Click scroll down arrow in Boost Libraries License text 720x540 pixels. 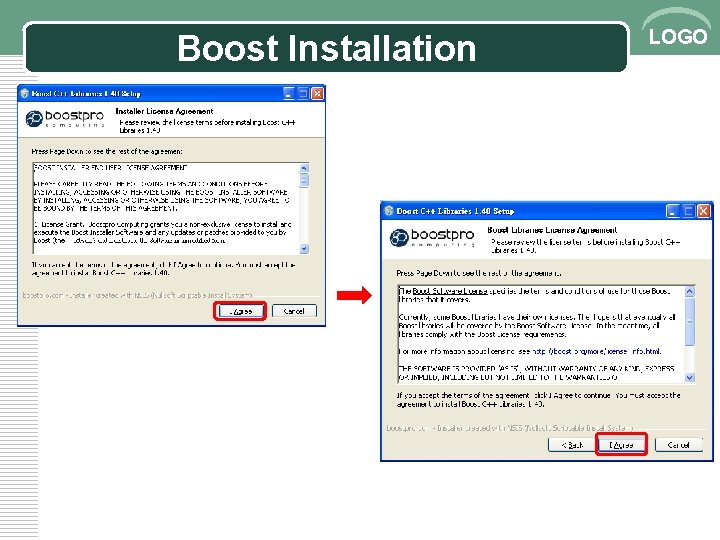click(690, 377)
